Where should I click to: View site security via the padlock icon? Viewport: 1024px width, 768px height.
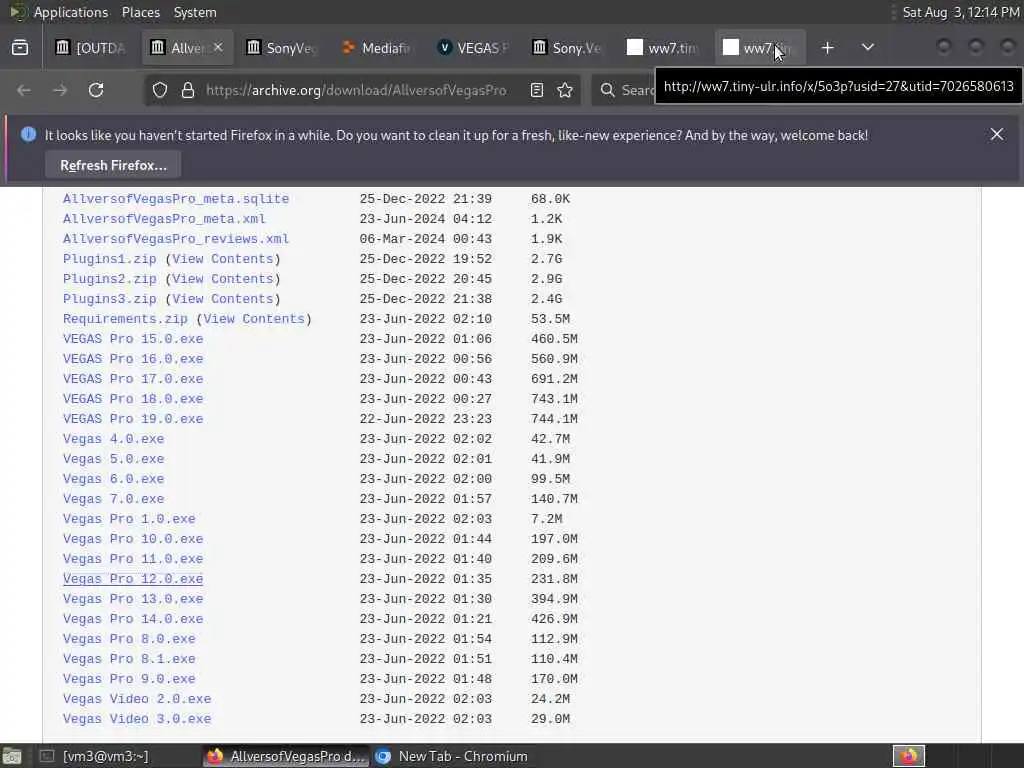(x=188, y=90)
